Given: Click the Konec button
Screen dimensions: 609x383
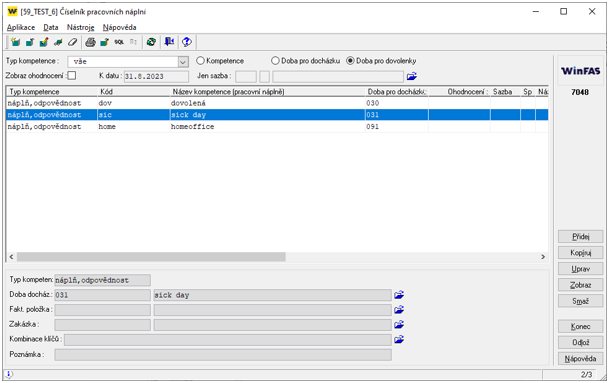Looking at the screenshot, I should (581, 326).
